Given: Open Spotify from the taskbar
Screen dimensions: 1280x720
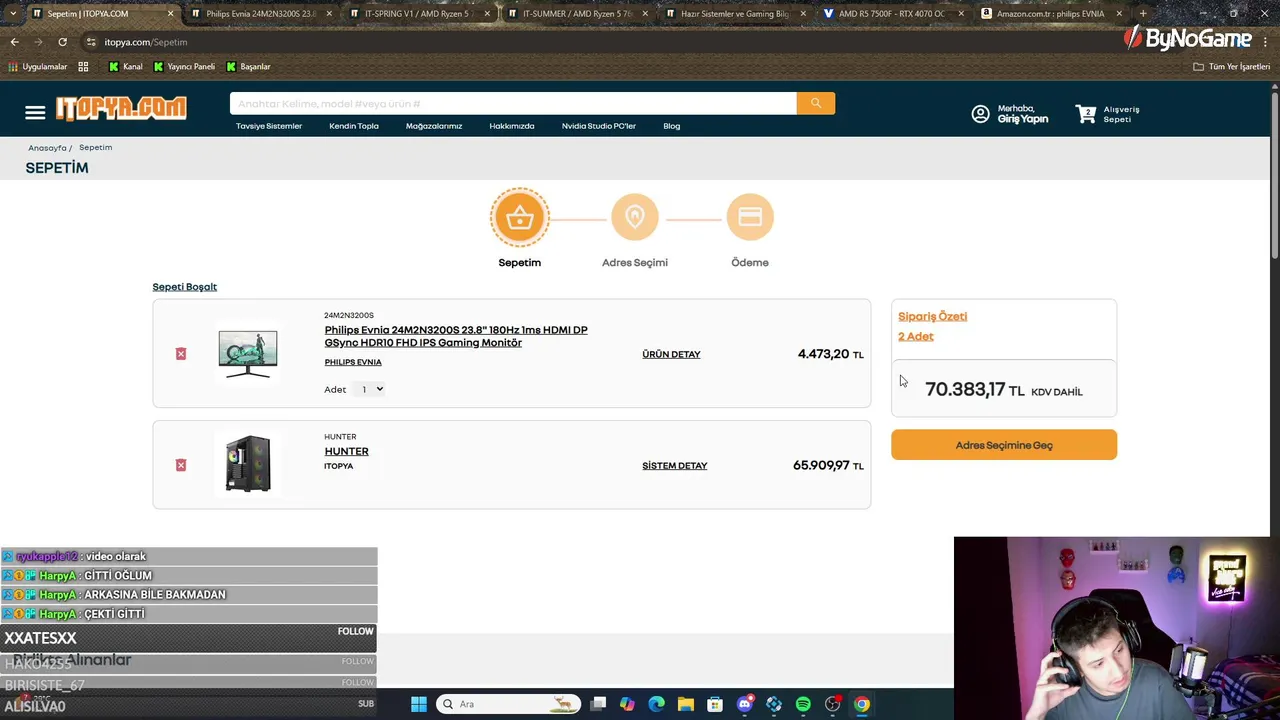Looking at the screenshot, I should point(803,704).
